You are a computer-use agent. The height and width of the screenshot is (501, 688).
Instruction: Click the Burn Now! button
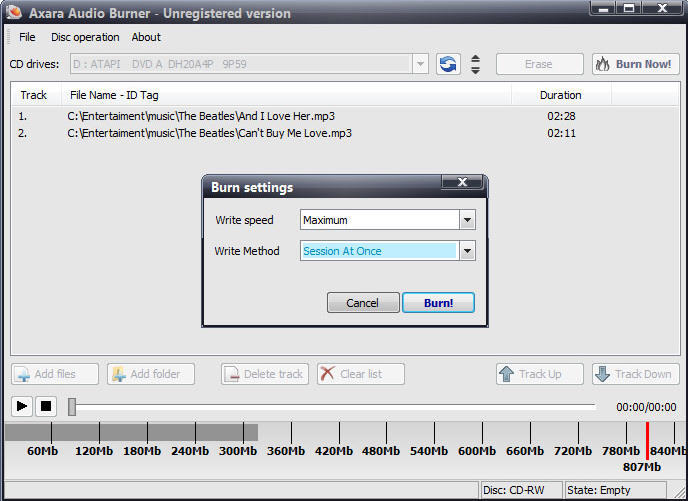tap(636, 64)
